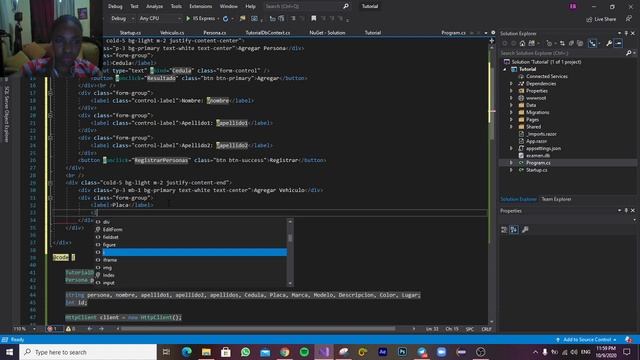Click the Sync with Active Document icon
The height and width of the screenshot is (360, 640).
(562, 43)
